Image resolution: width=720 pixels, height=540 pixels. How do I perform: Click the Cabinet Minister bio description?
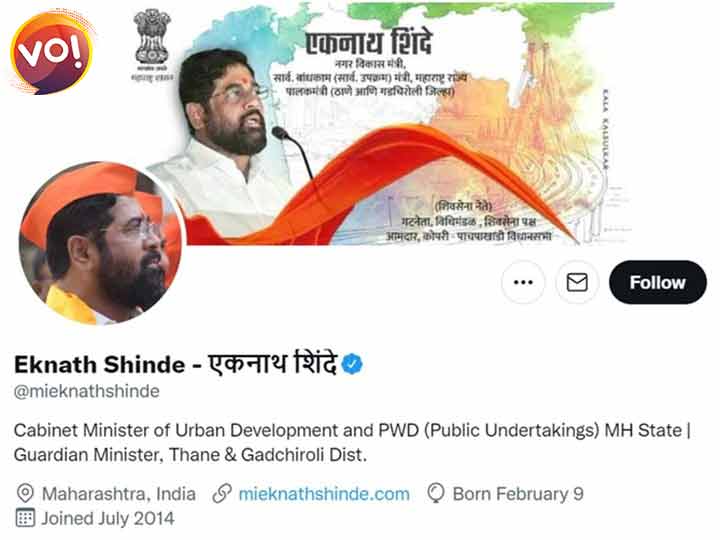click(x=352, y=443)
